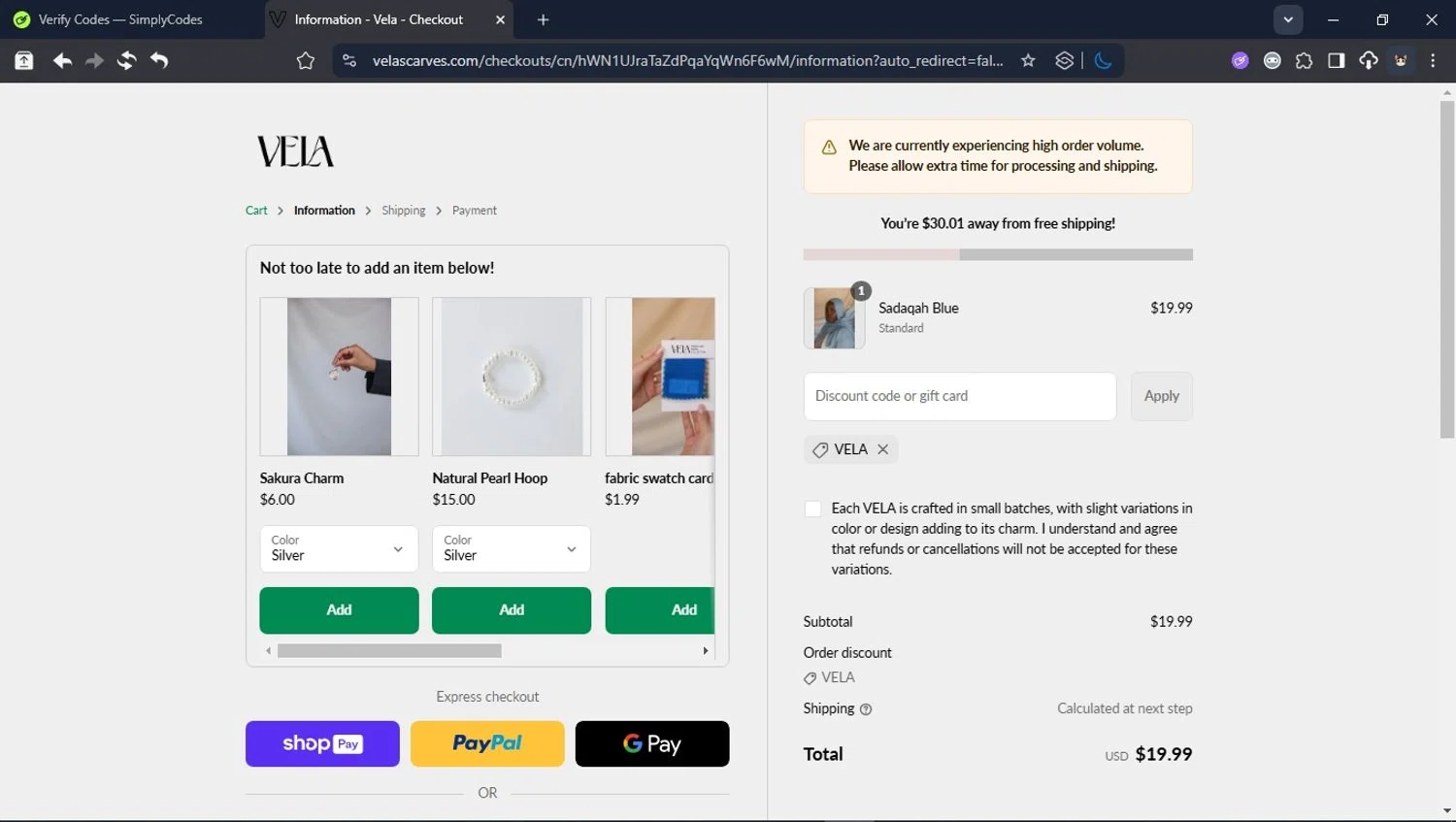This screenshot has height=822, width=1456.
Task: Click the Total $19.99 amount
Action: (1164, 755)
